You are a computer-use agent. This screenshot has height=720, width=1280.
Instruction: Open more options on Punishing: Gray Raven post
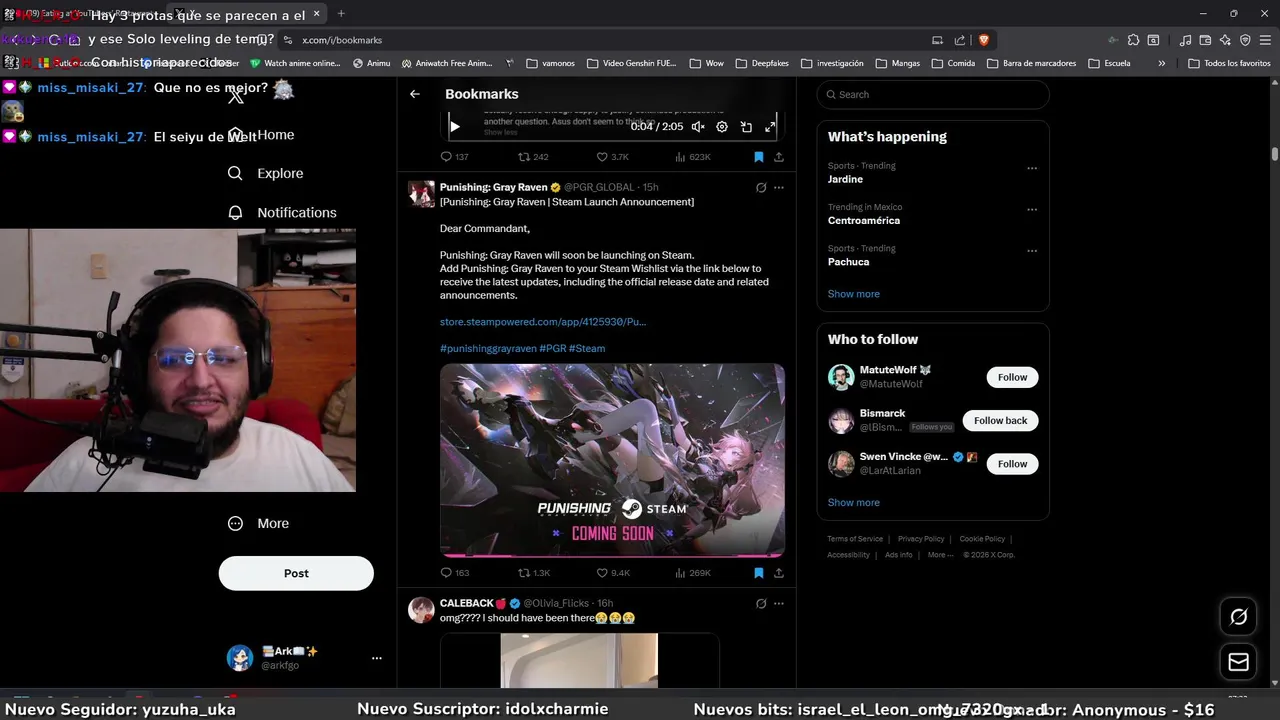pyautogui.click(x=779, y=187)
